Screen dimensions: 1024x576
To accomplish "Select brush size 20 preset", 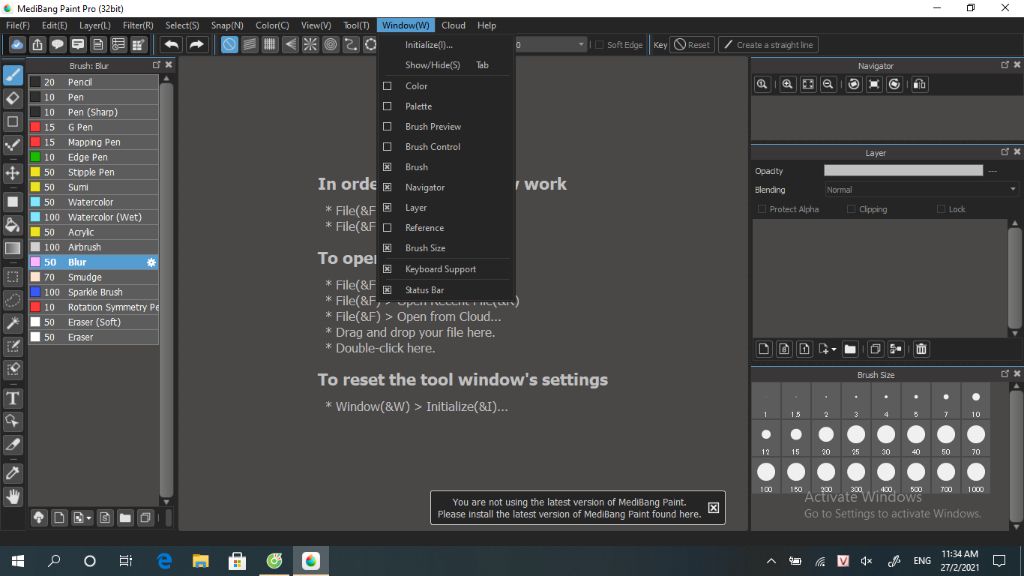I will 825,439.
